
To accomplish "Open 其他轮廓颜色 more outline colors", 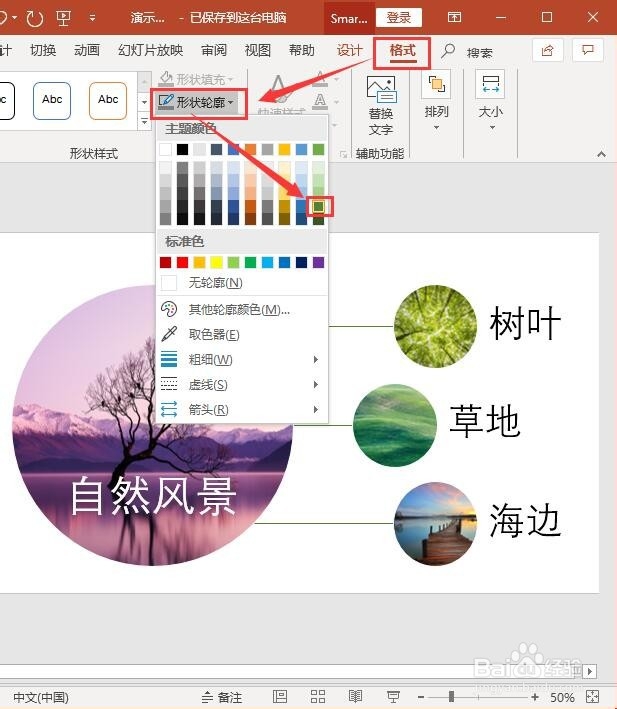I will 242,310.
